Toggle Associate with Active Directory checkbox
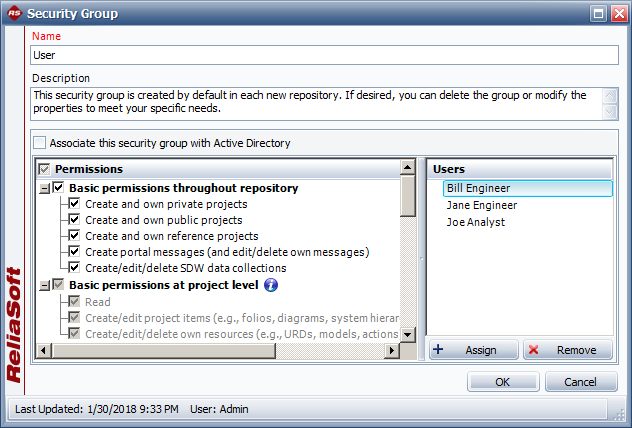The height and width of the screenshot is (428, 632). pyautogui.click(x=40, y=143)
